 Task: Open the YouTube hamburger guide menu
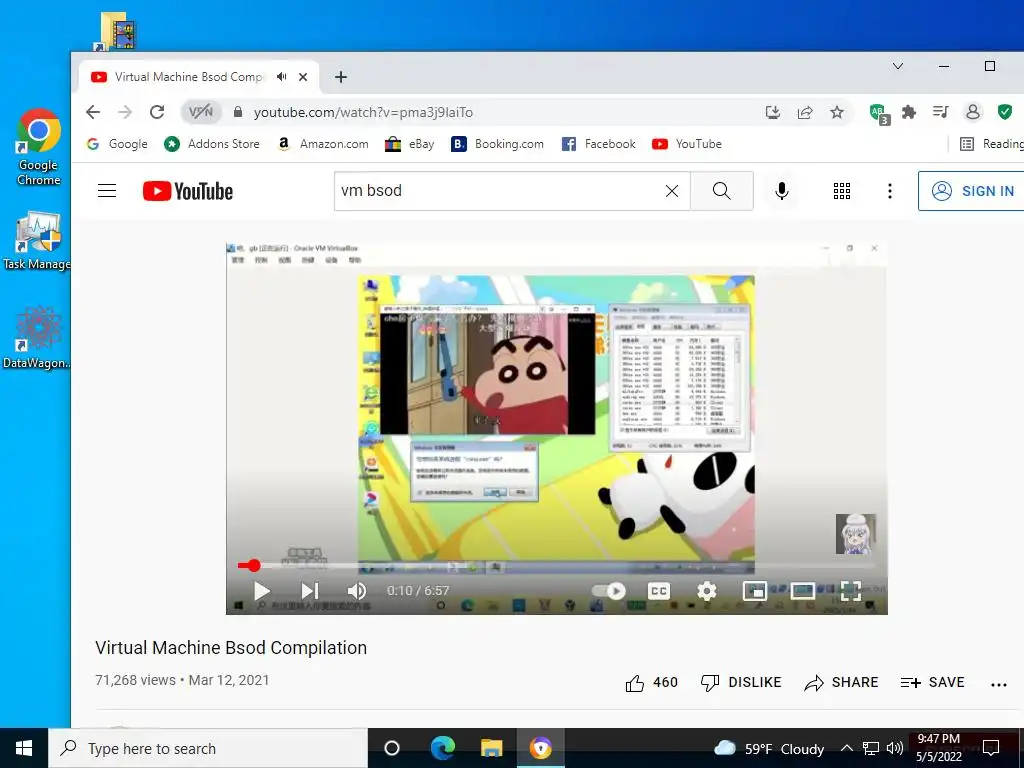coord(107,191)
